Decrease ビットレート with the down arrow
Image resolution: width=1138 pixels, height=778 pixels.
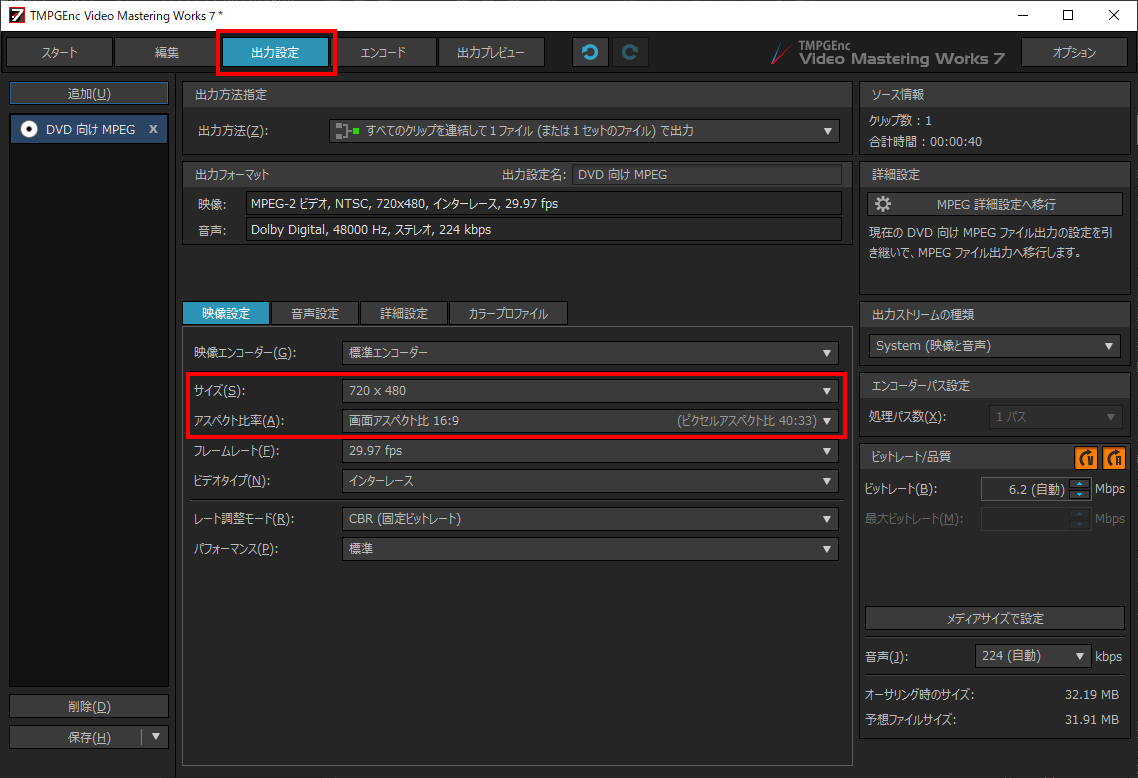coord(1080,494)
